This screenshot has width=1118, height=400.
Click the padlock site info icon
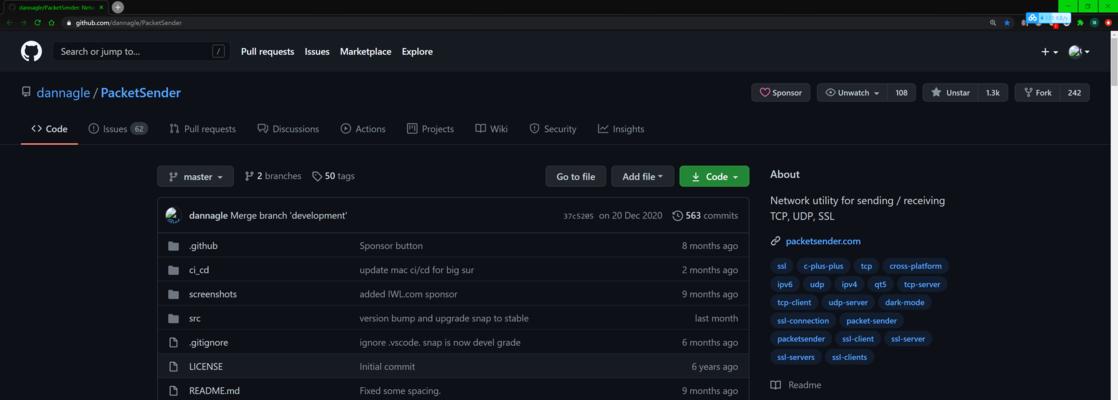69,23
